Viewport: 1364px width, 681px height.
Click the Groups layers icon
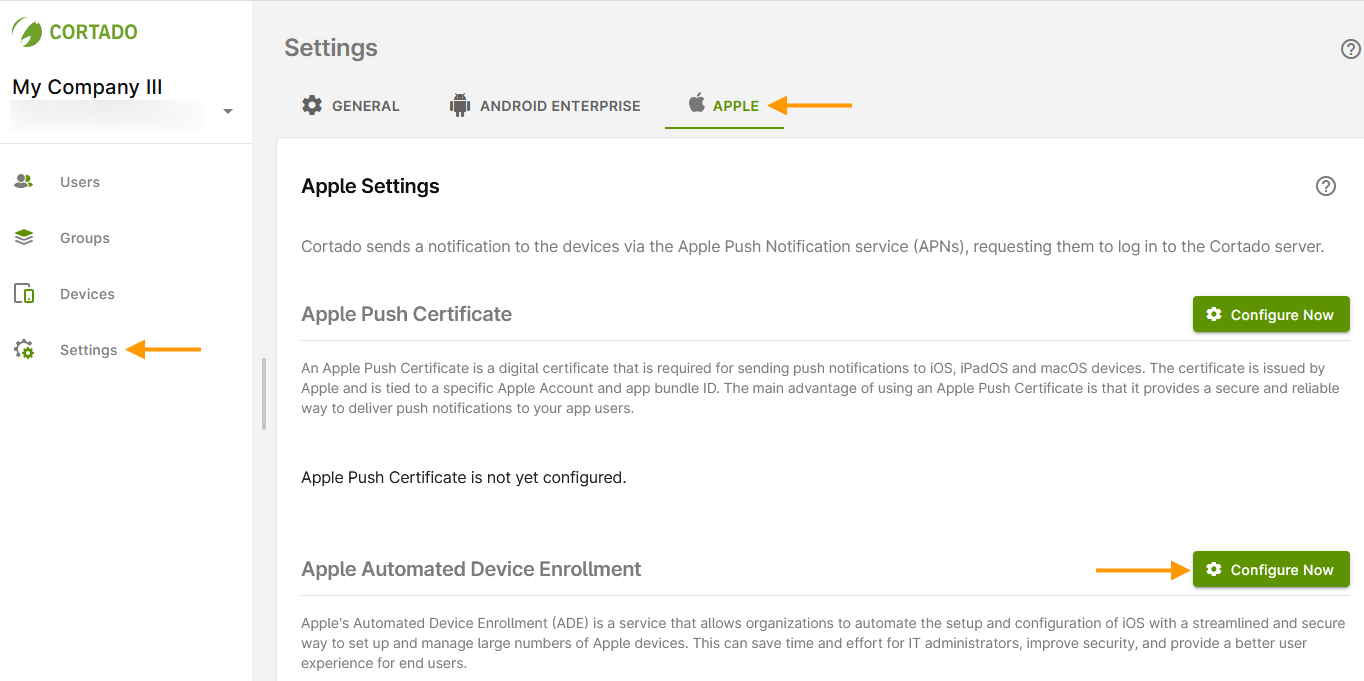[x=23, y=237]
